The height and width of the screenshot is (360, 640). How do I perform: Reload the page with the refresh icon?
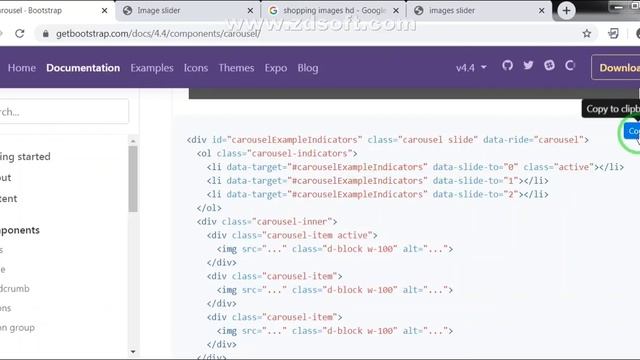[x=20, y=33]
